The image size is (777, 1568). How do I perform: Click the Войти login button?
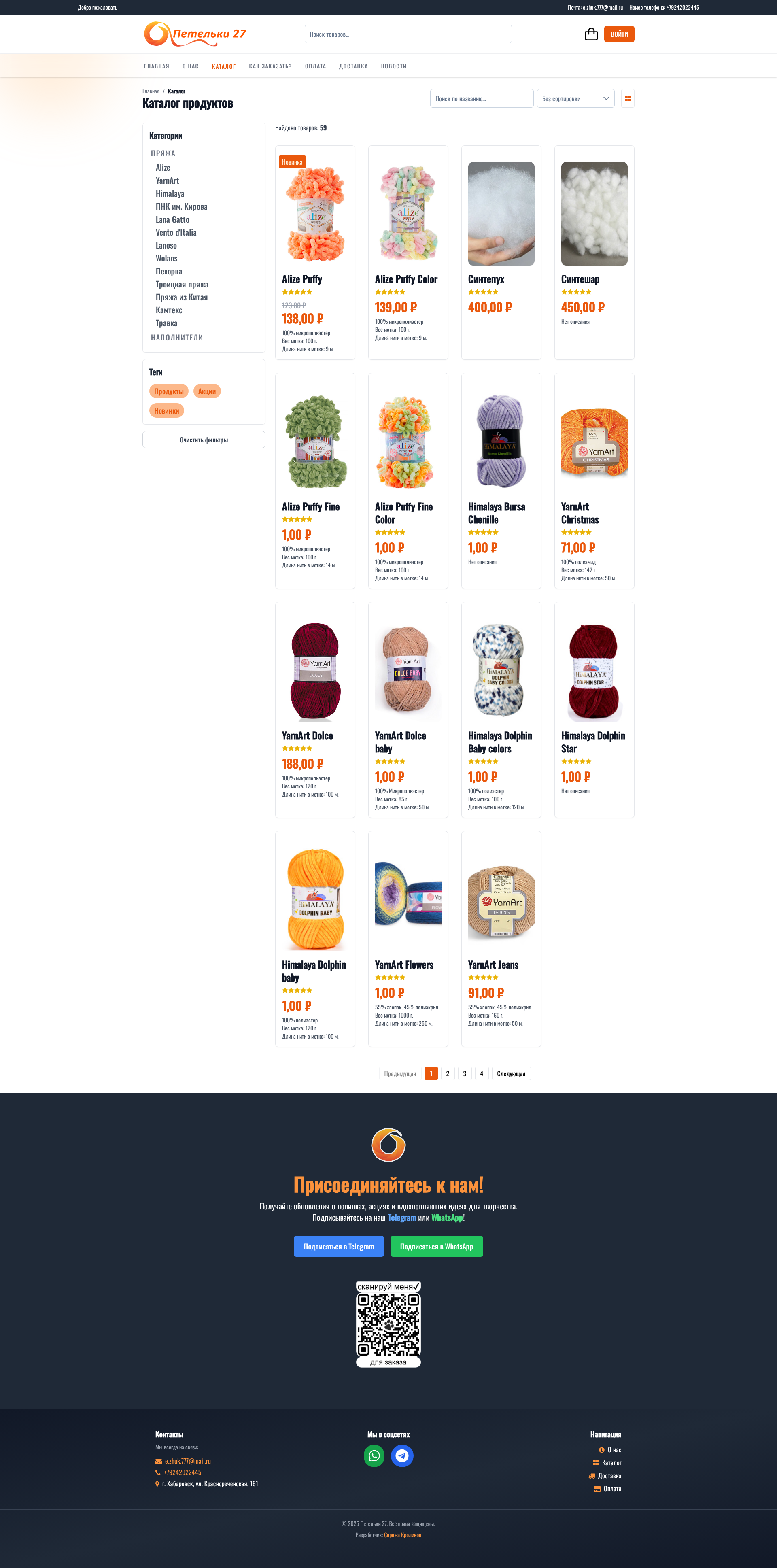pyautogui.click(x=619, y=34)
